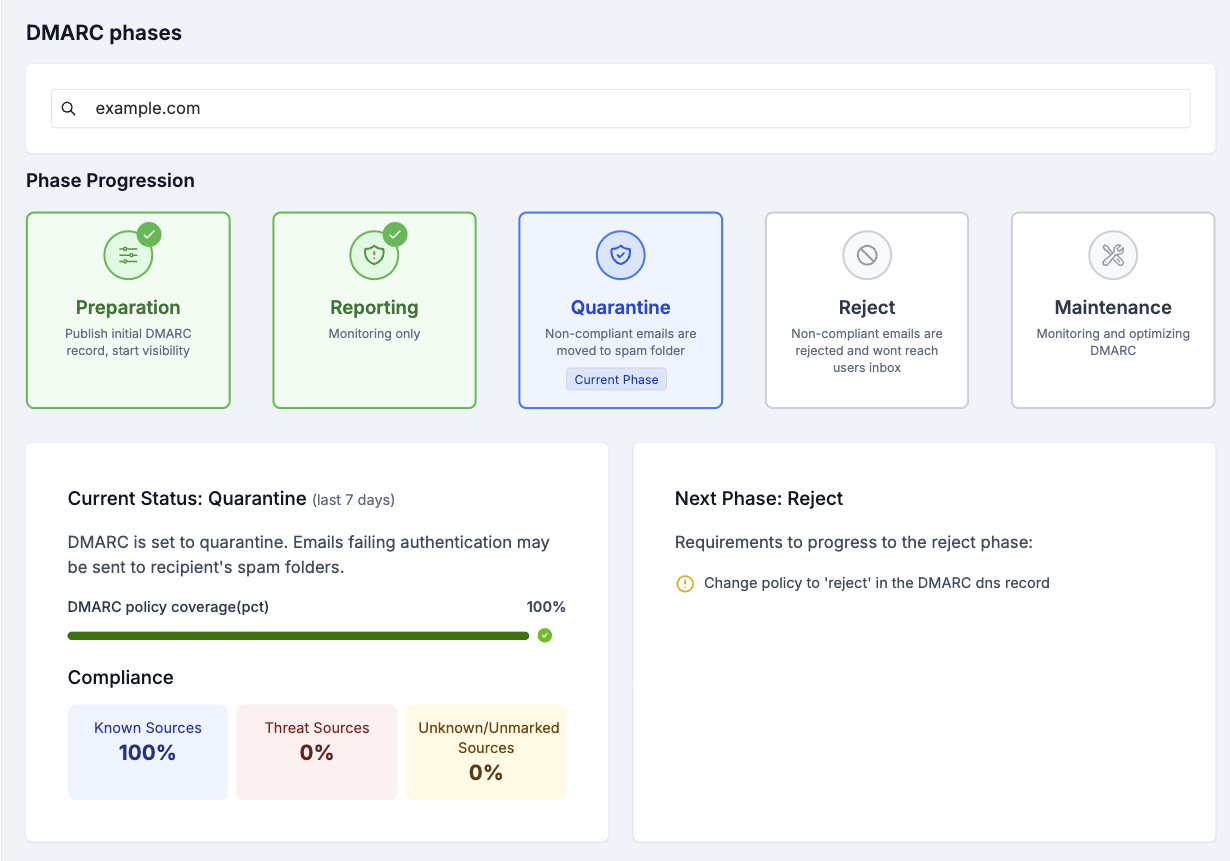Click the Current Phase badge
Viewport: 1230px width, 861px height.
click(616, 379)
